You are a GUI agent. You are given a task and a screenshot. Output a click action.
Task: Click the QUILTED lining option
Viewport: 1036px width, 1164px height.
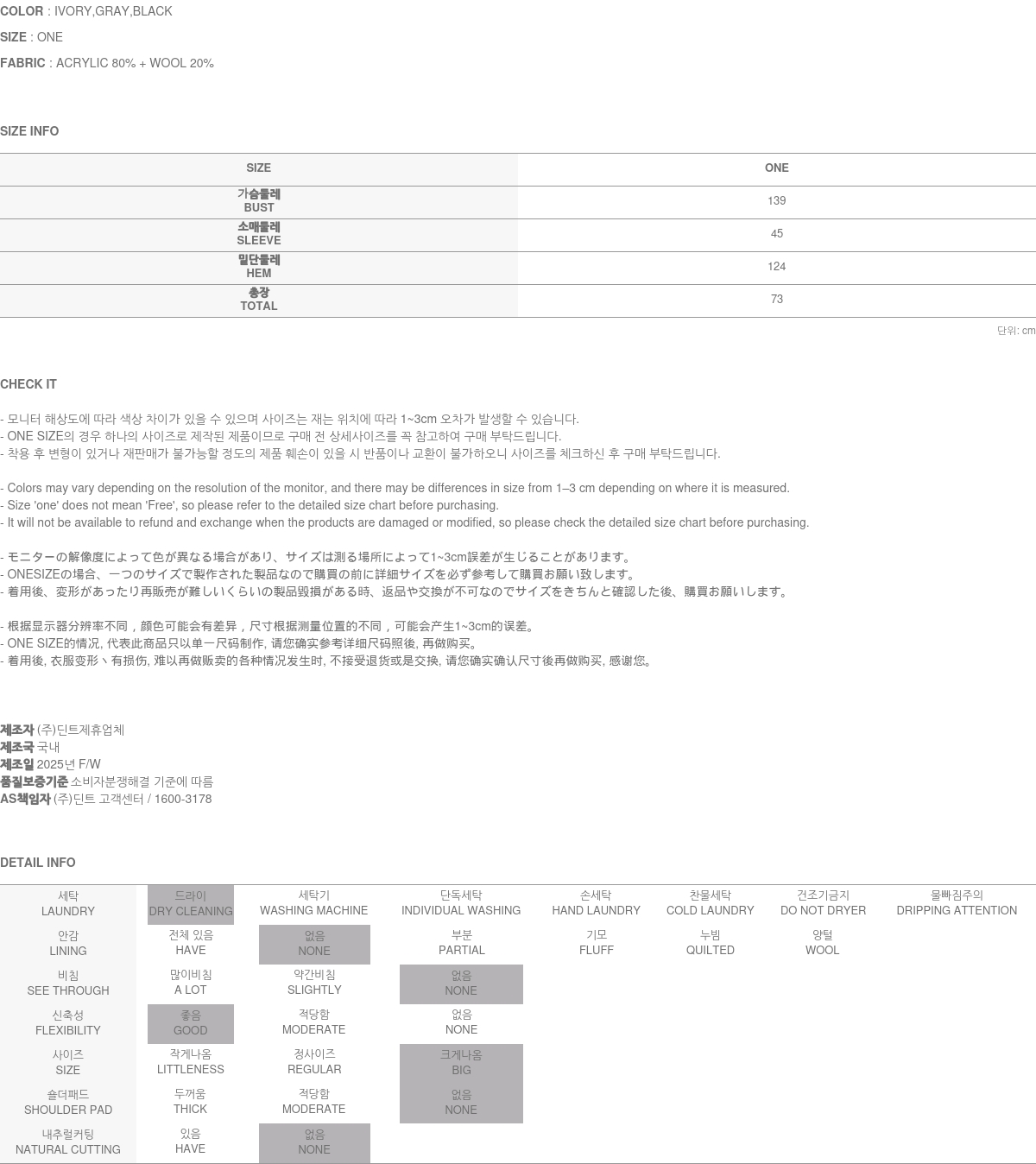pyautogui.click(x=710, y=943)
